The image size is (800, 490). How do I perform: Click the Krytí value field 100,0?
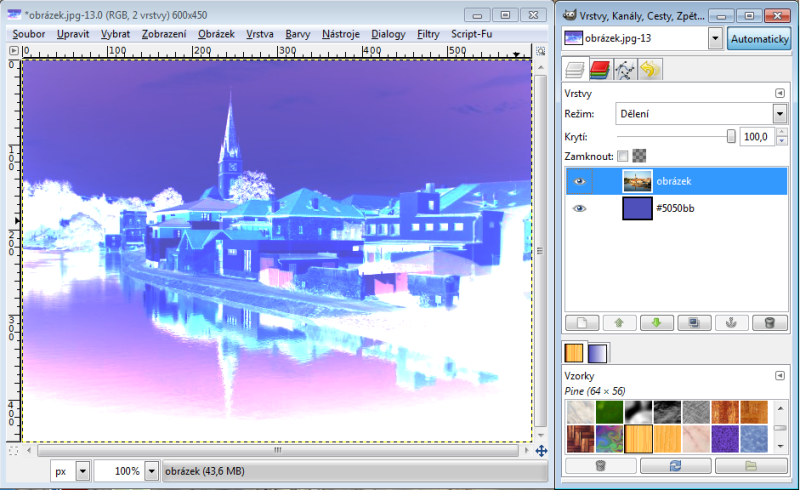point(757,136)
